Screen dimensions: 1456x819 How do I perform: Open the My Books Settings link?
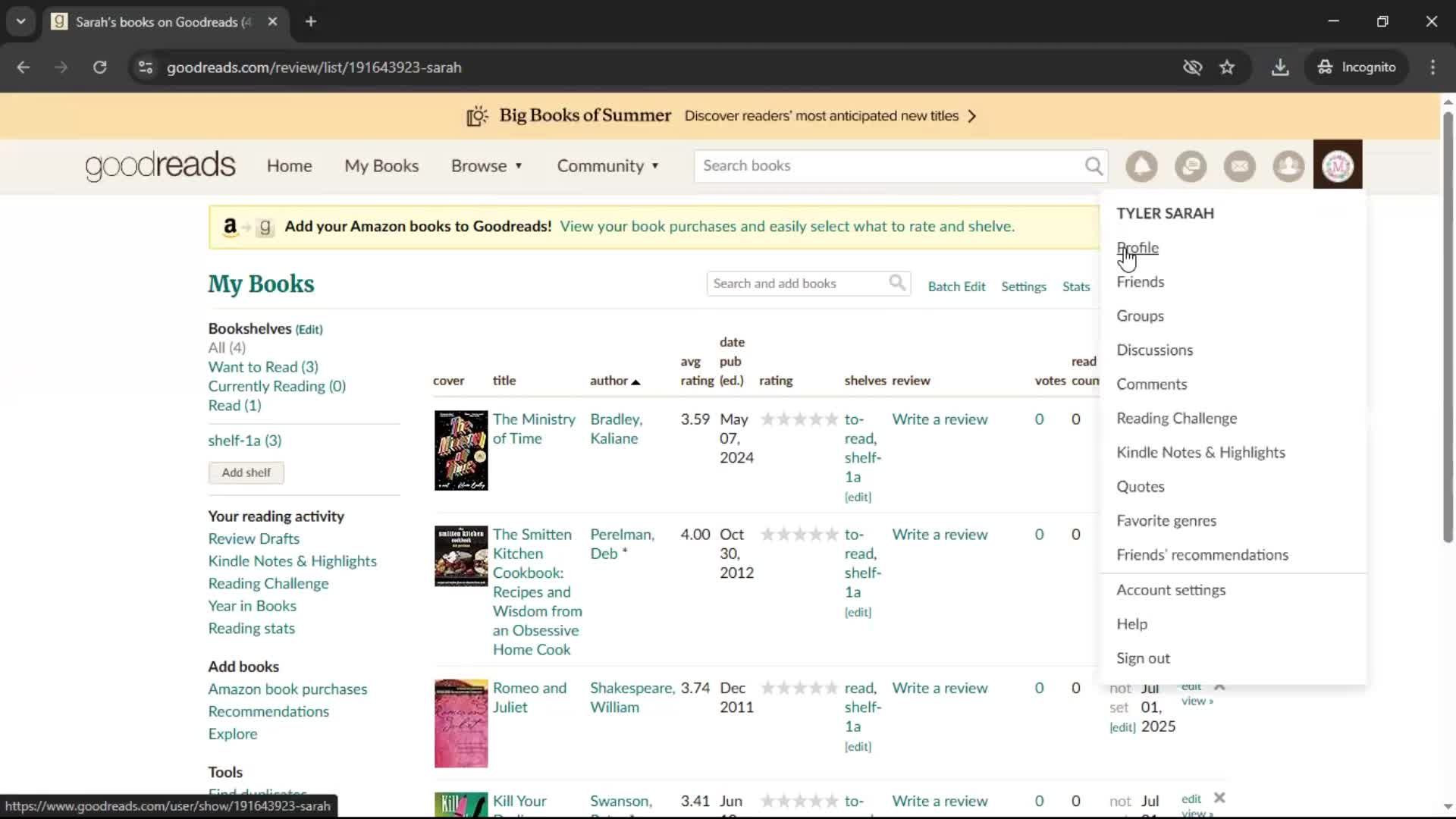tap(1023, 286)
